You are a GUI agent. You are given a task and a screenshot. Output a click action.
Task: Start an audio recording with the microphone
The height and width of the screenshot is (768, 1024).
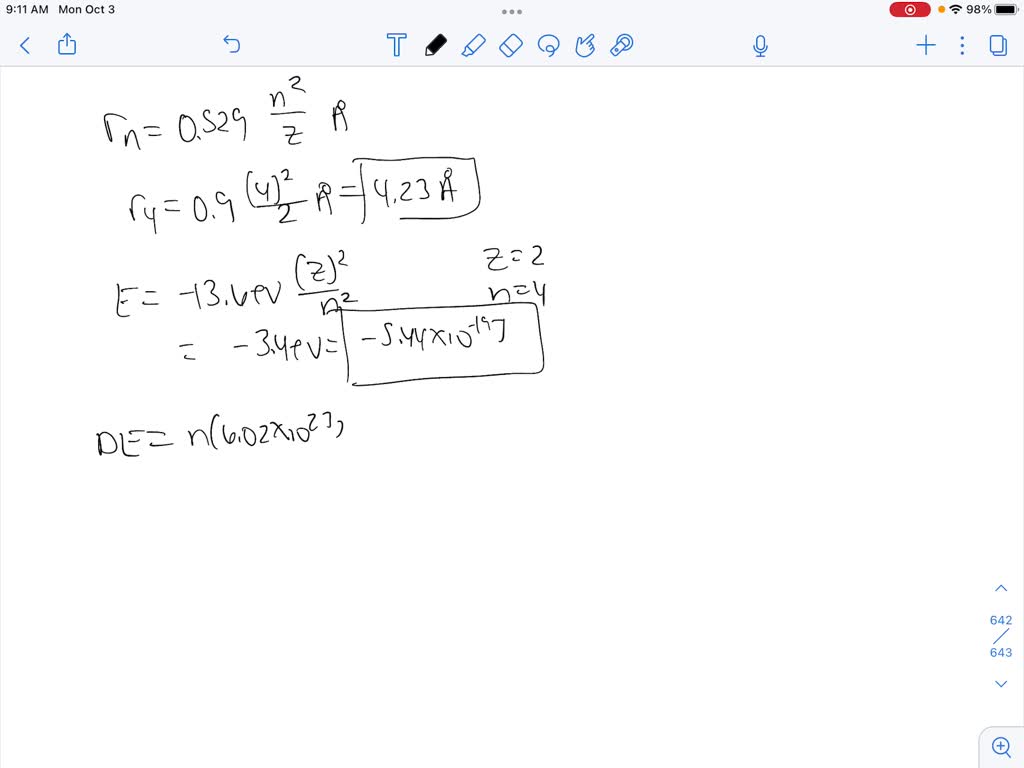click(760, 45)
